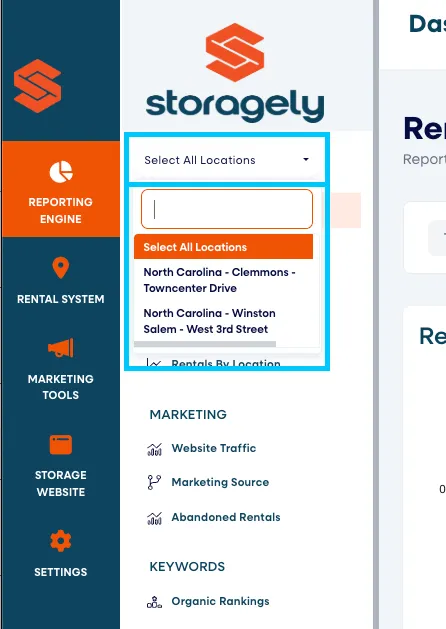Open Settings gear icon
446x629 pixels.
61,541
